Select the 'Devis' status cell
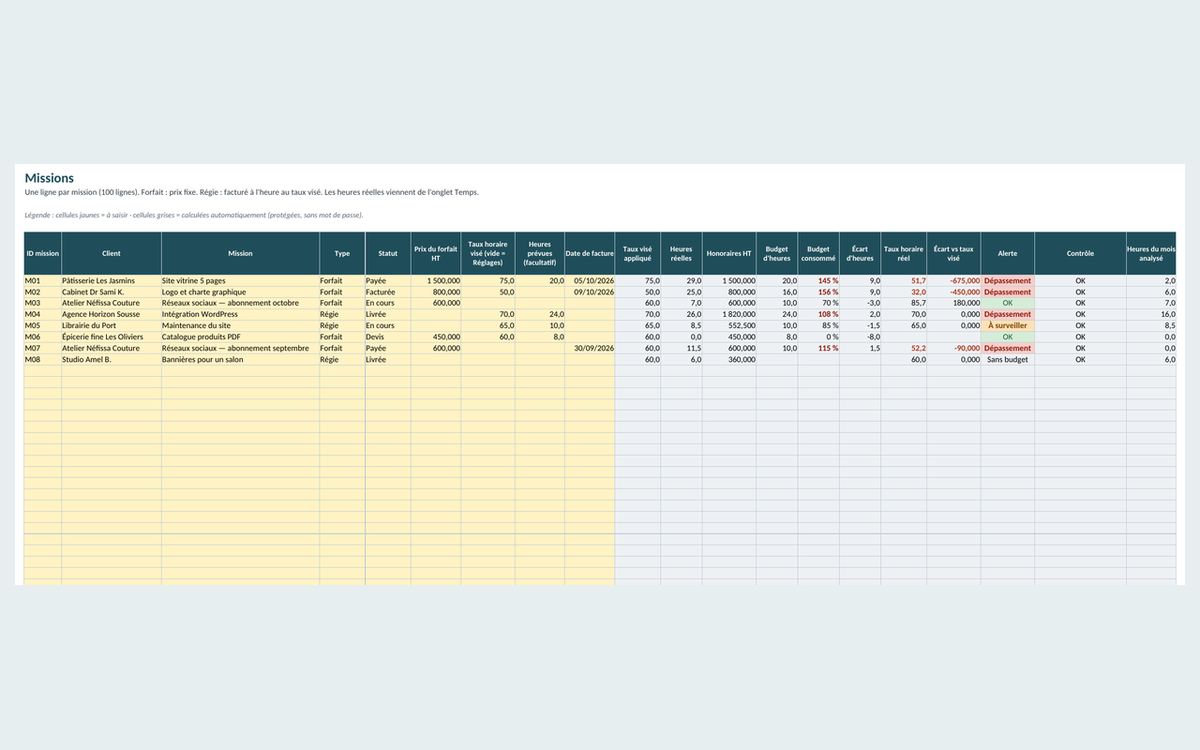This screenshot has width=1200, height=750. click(x=388, y=337)
